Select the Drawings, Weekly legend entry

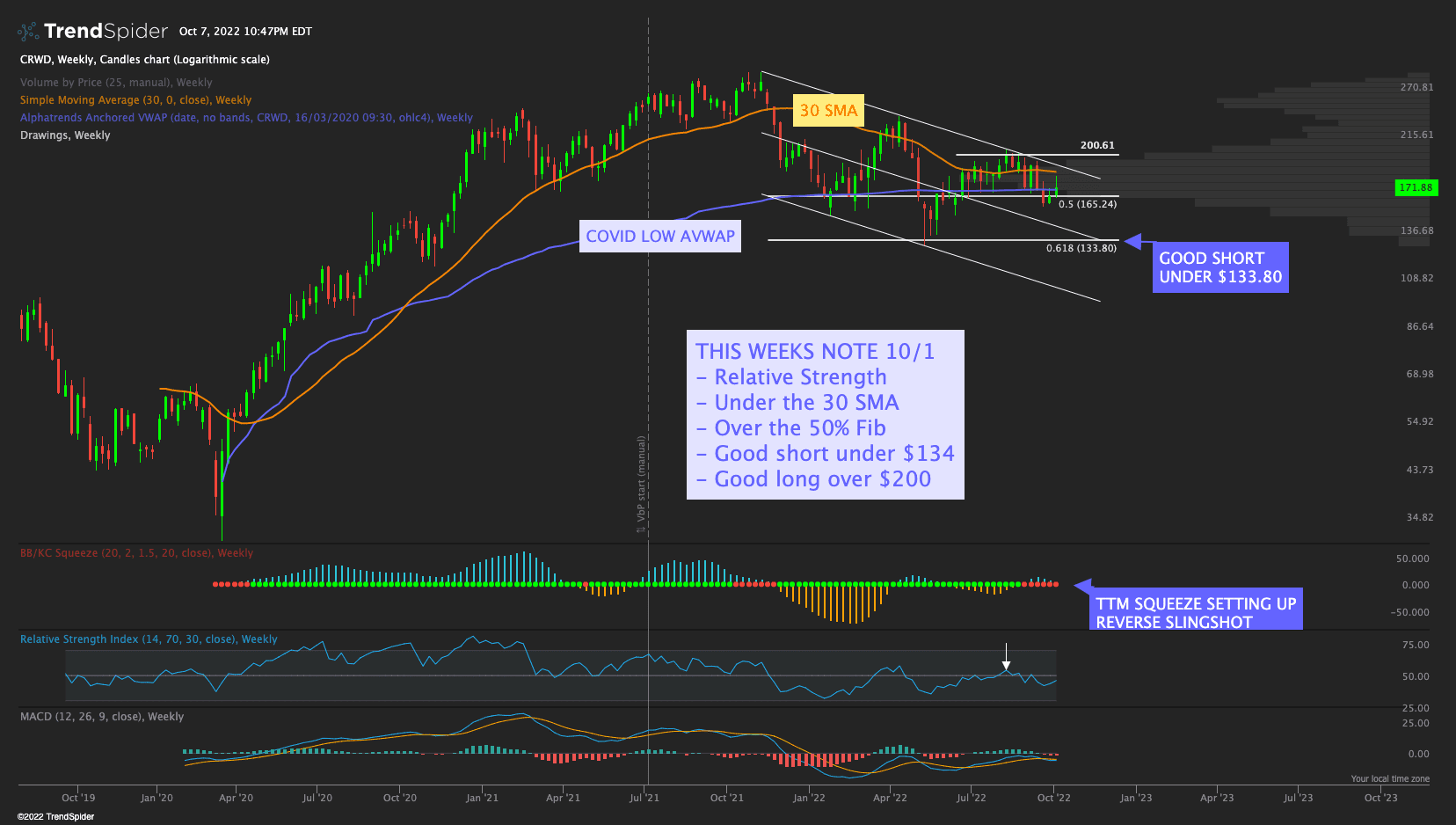[65, 135]
